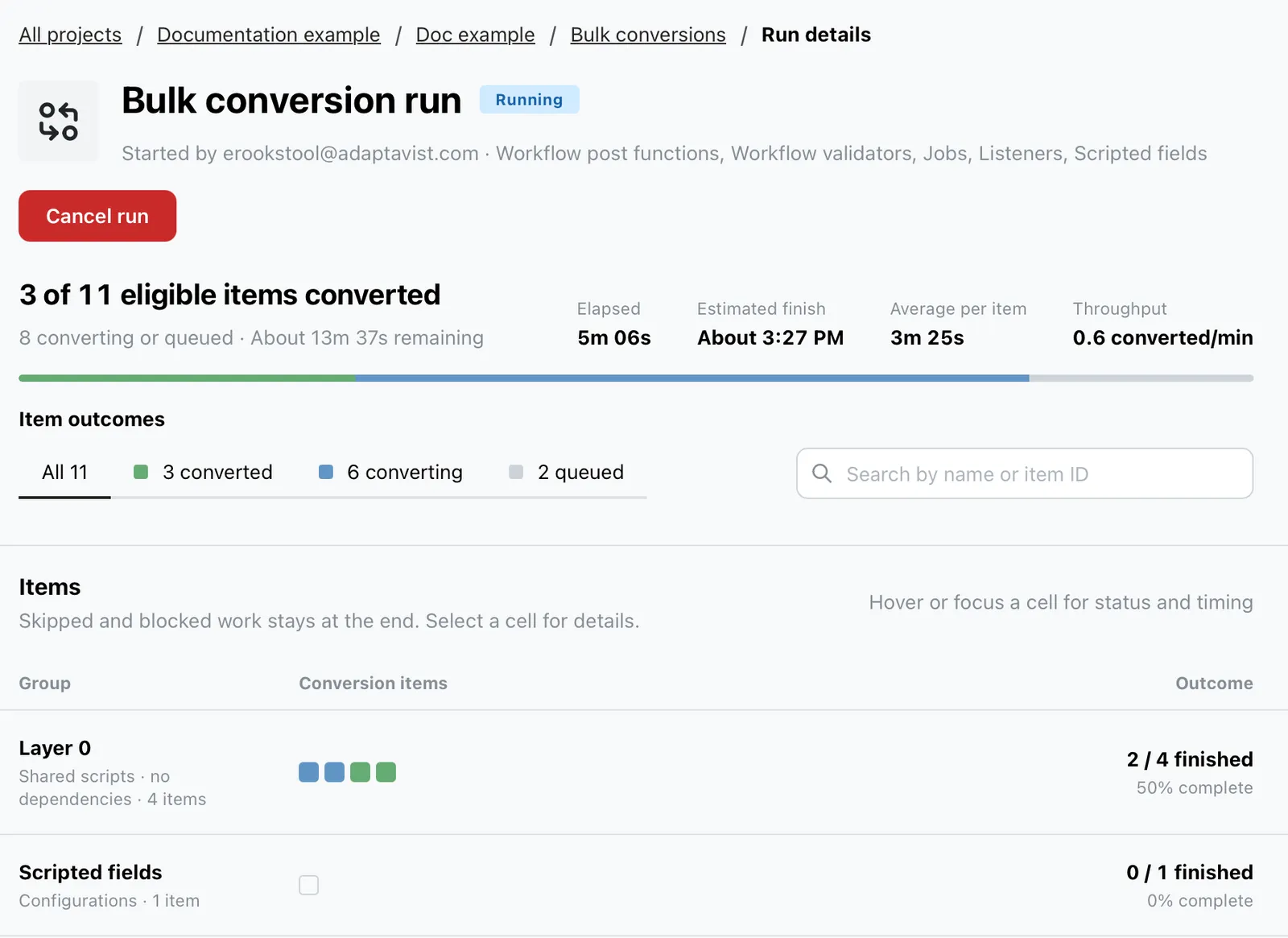Click the 0 / 1 finished outcome
1288x938 pixels.
pos(1190,872)
